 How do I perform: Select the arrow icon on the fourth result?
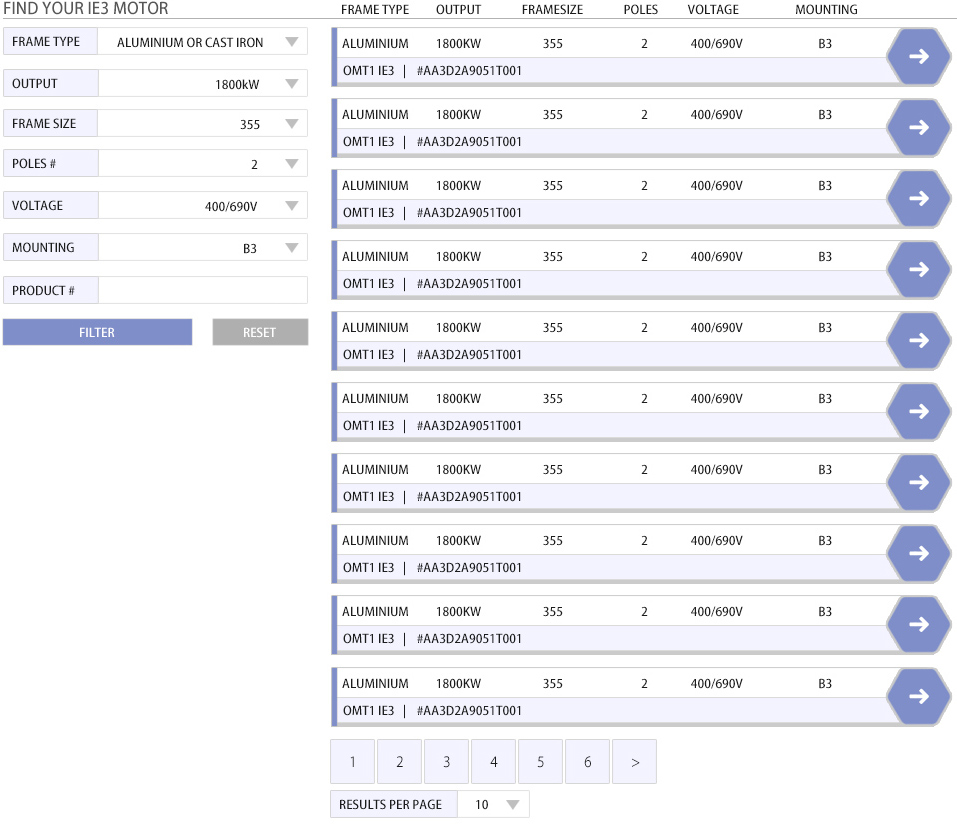tap(918, 269)
